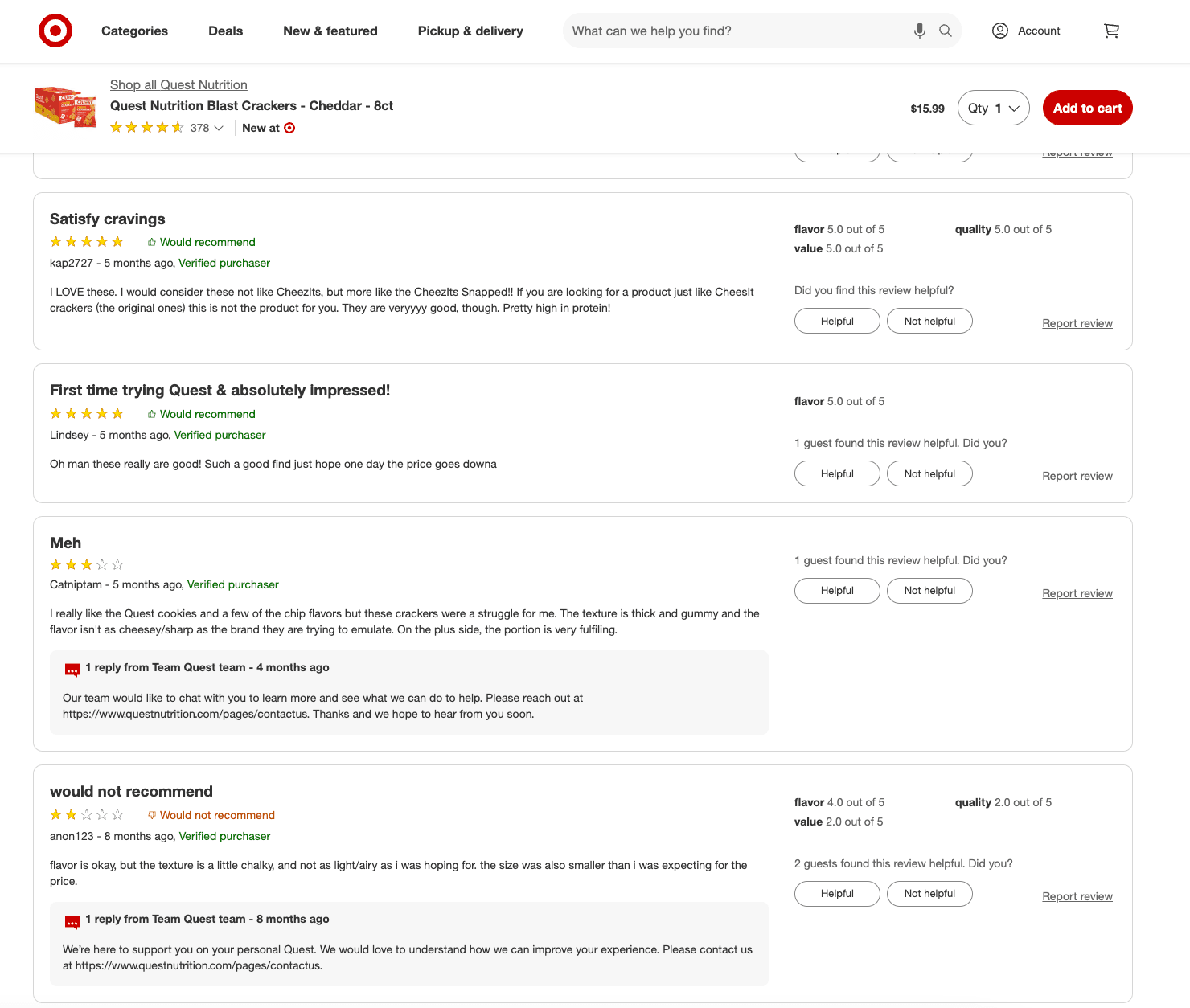Click the two-star rating on anon123's review
The height and width of the screenshot is (1008, 1190).
[87, 815]
